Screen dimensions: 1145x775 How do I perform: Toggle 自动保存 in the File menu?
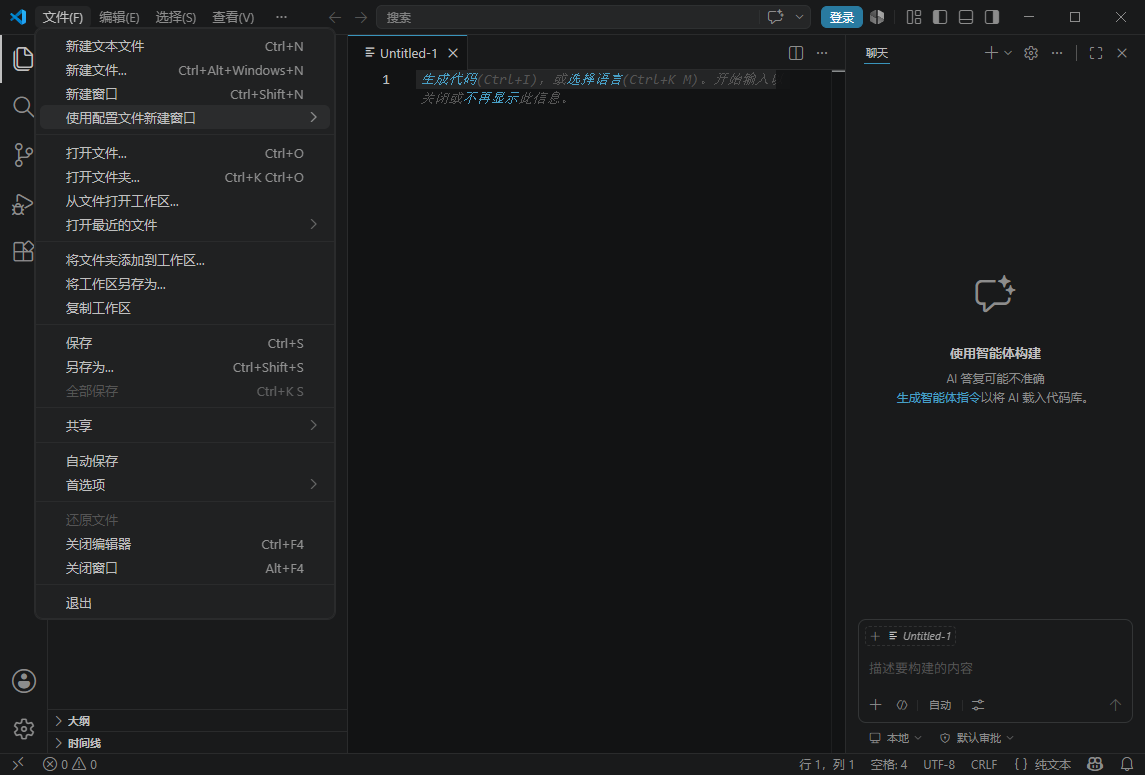[x=185, y=461]
